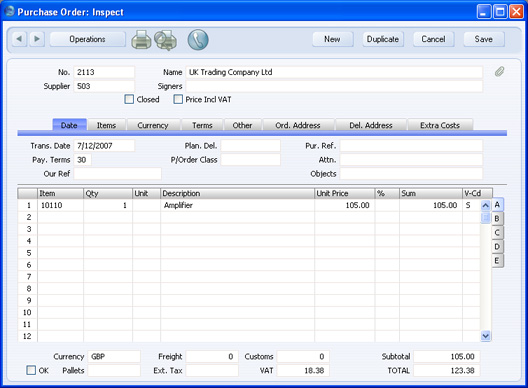Click the New button
The width and height of the screenshot is (528, 388).
pyautogui.click(x=333, y=39)
